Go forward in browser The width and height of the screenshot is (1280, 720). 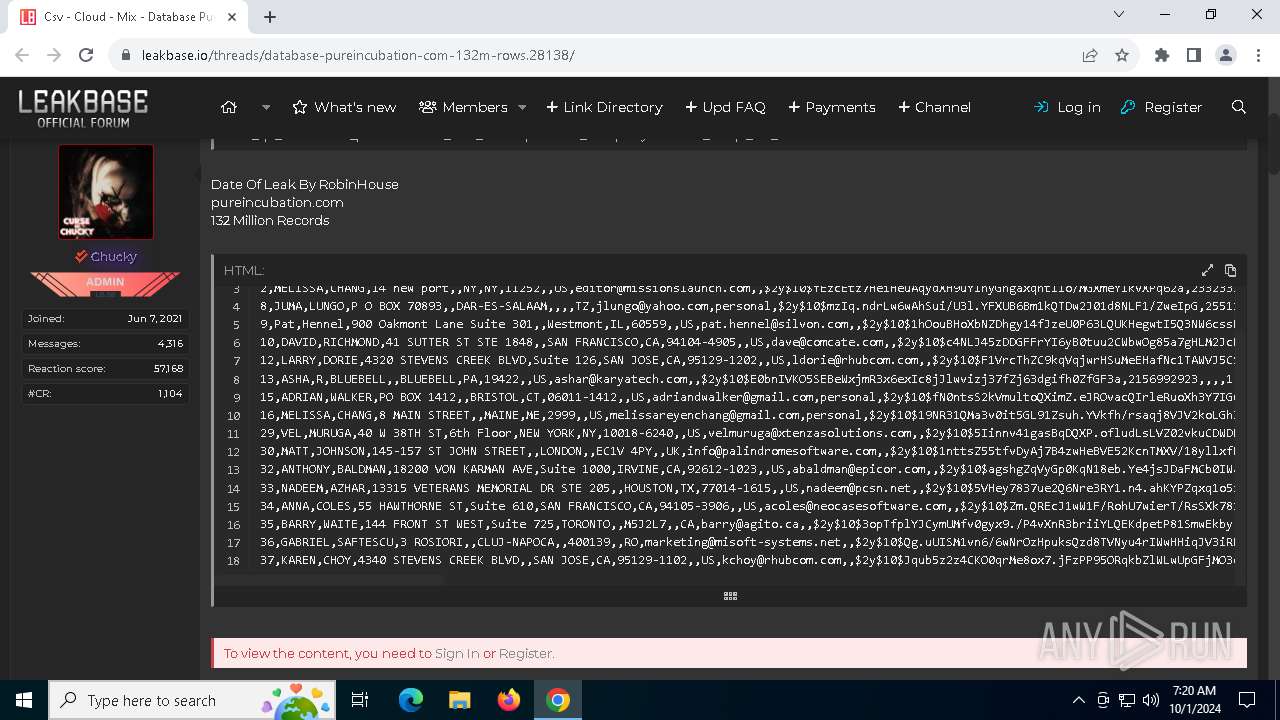coord(54,55)
